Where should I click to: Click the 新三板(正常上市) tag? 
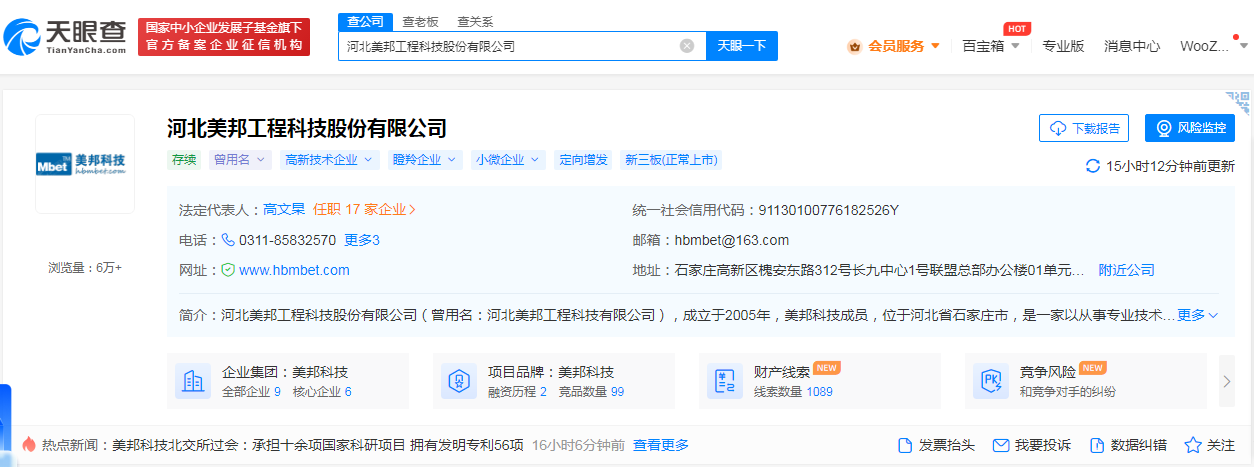tap(671, 159)
